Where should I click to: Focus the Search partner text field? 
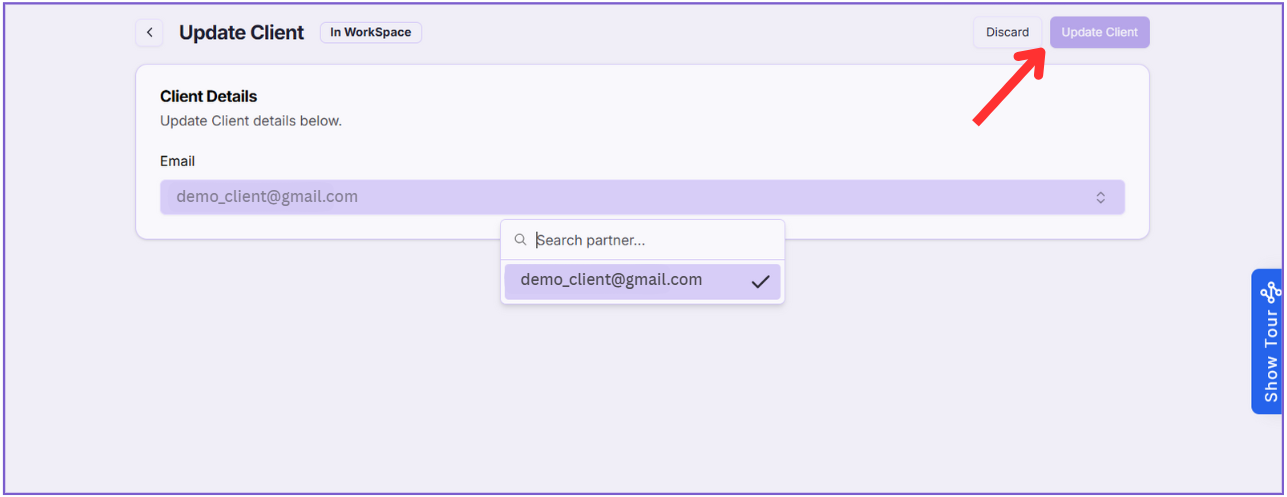(655, 240)
